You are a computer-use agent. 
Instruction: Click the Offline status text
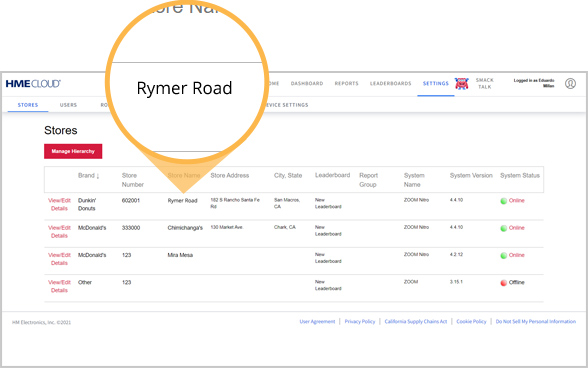[516, 282]
